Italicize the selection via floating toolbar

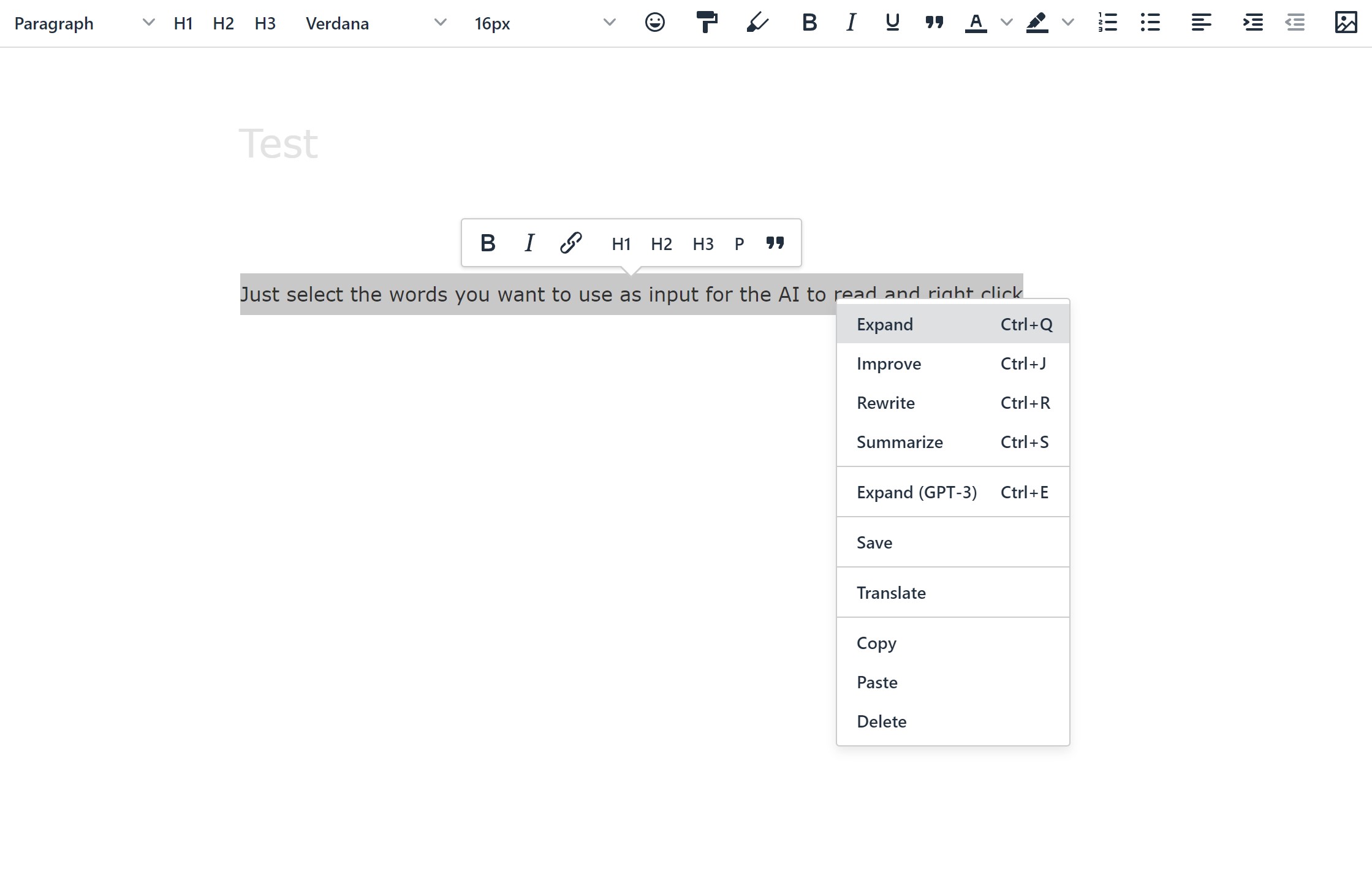(x=529, y=243)
